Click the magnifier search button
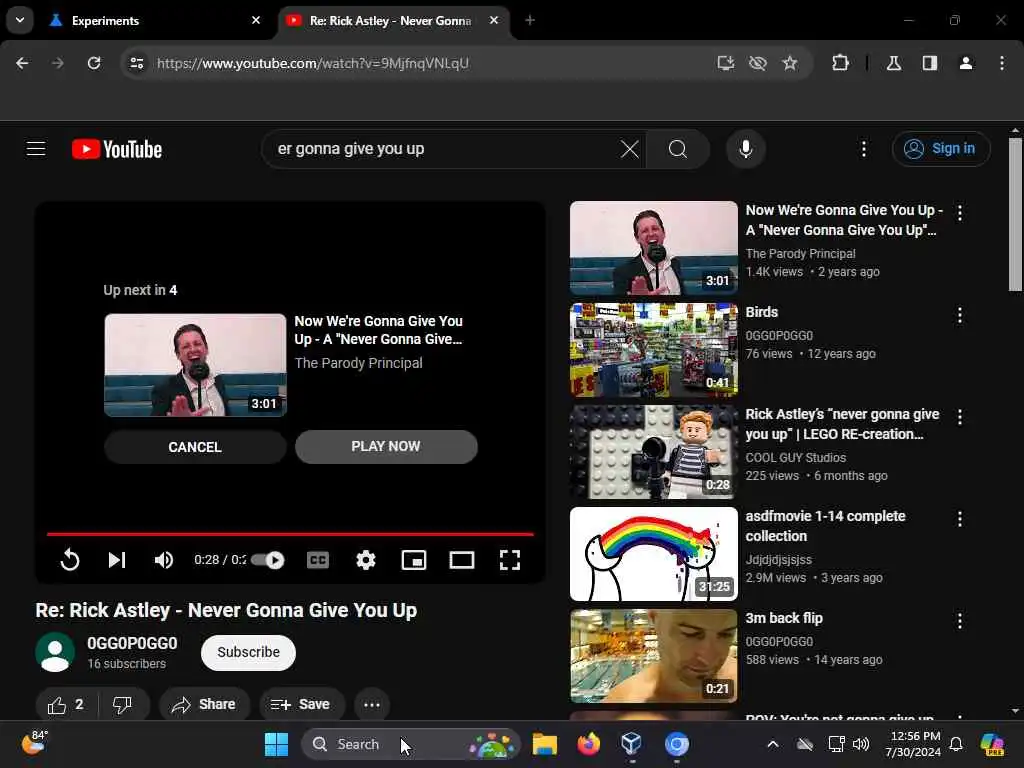The image size is (1024, 768). [678, 150]
